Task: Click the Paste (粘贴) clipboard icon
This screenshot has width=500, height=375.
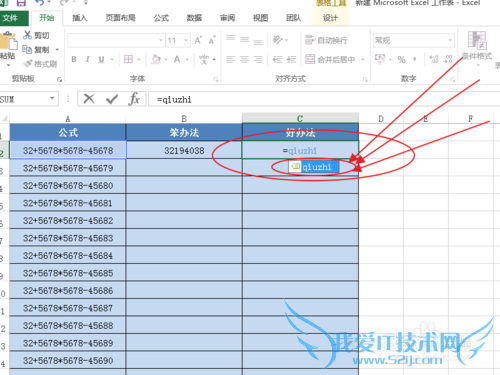Action: click(8, 42)
